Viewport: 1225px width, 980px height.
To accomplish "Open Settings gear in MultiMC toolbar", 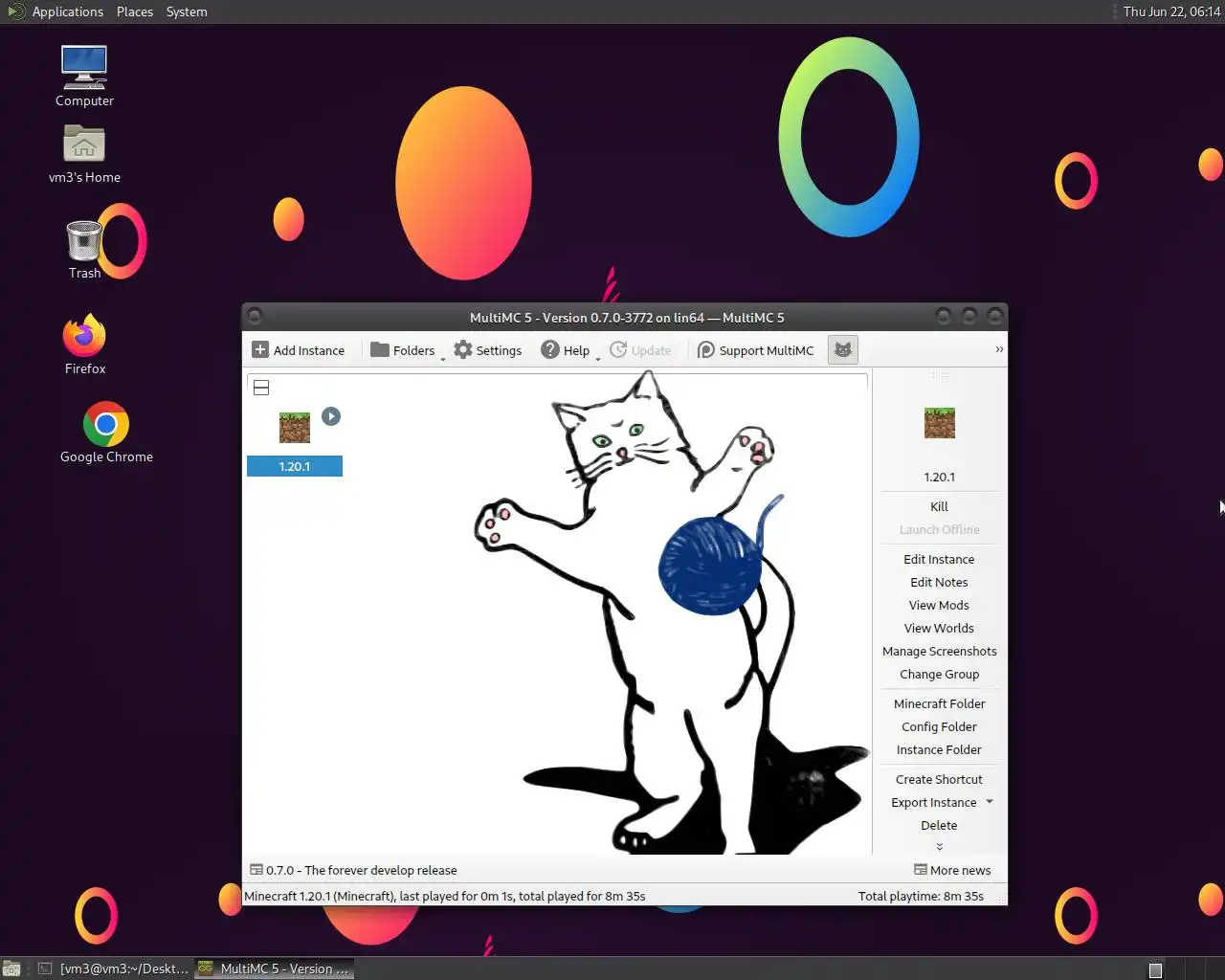I will [x=463, y=350].
